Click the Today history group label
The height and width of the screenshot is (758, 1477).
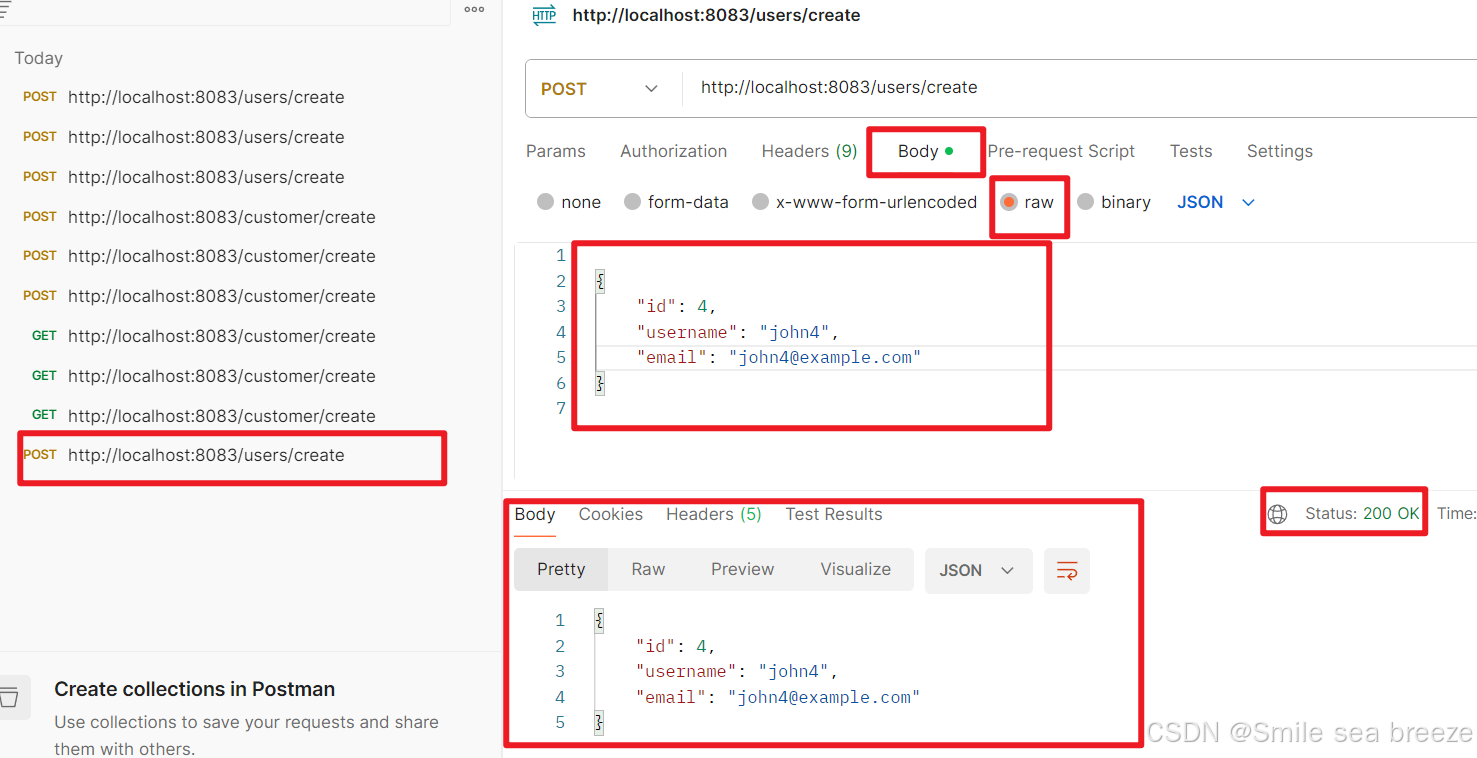coord(39,58)
